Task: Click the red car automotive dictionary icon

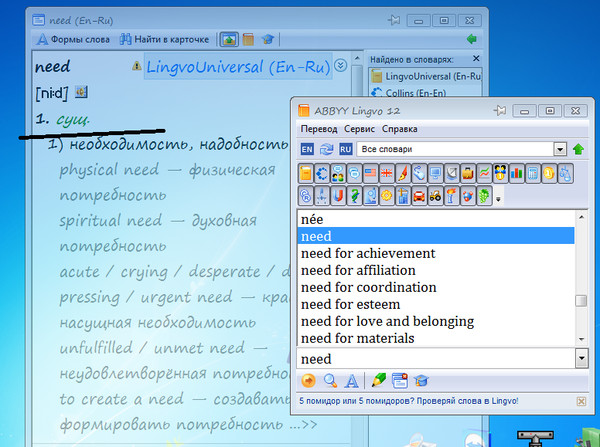Action: pos(419,196)
